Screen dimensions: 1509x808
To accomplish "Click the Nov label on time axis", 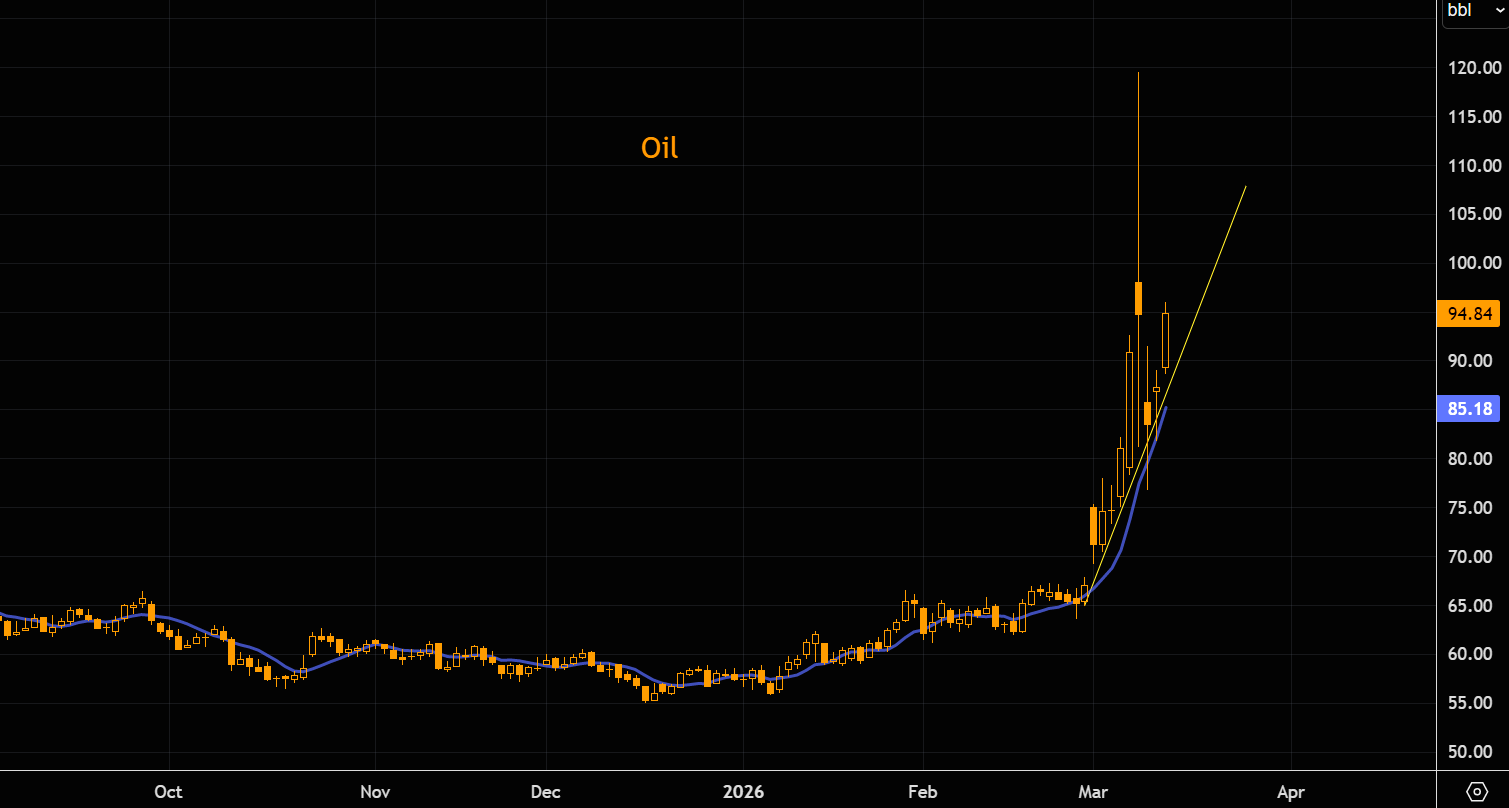I will click(x=374, y=792).
